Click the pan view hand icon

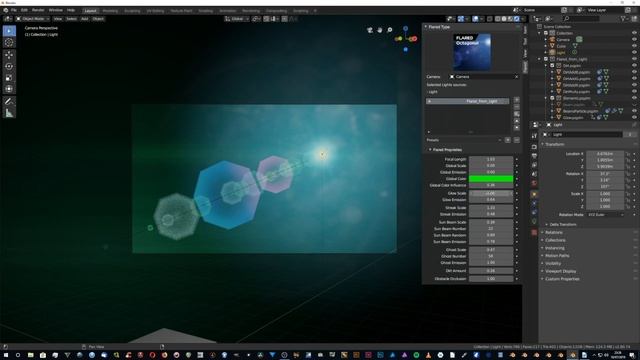380,30
